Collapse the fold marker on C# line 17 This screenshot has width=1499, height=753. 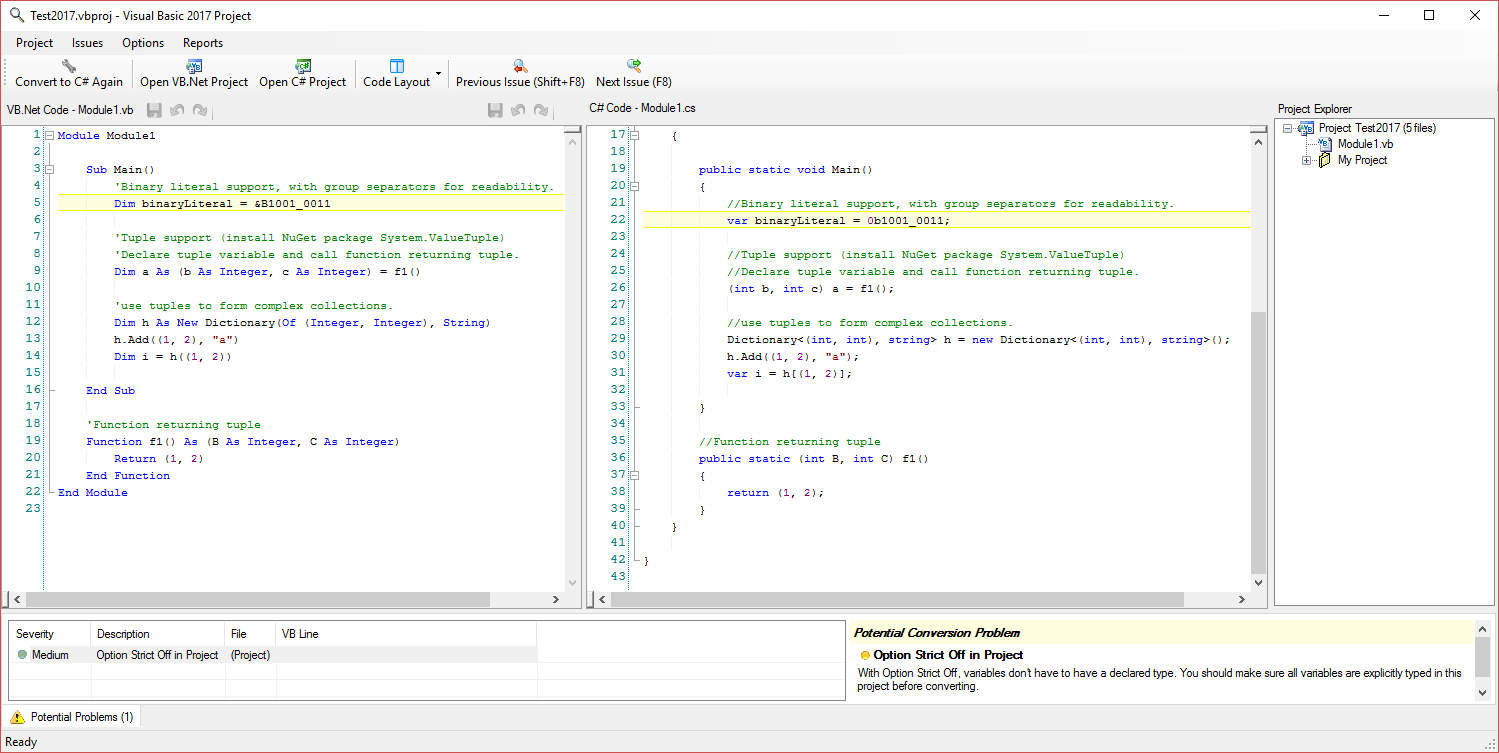click(x=636, y=135)
